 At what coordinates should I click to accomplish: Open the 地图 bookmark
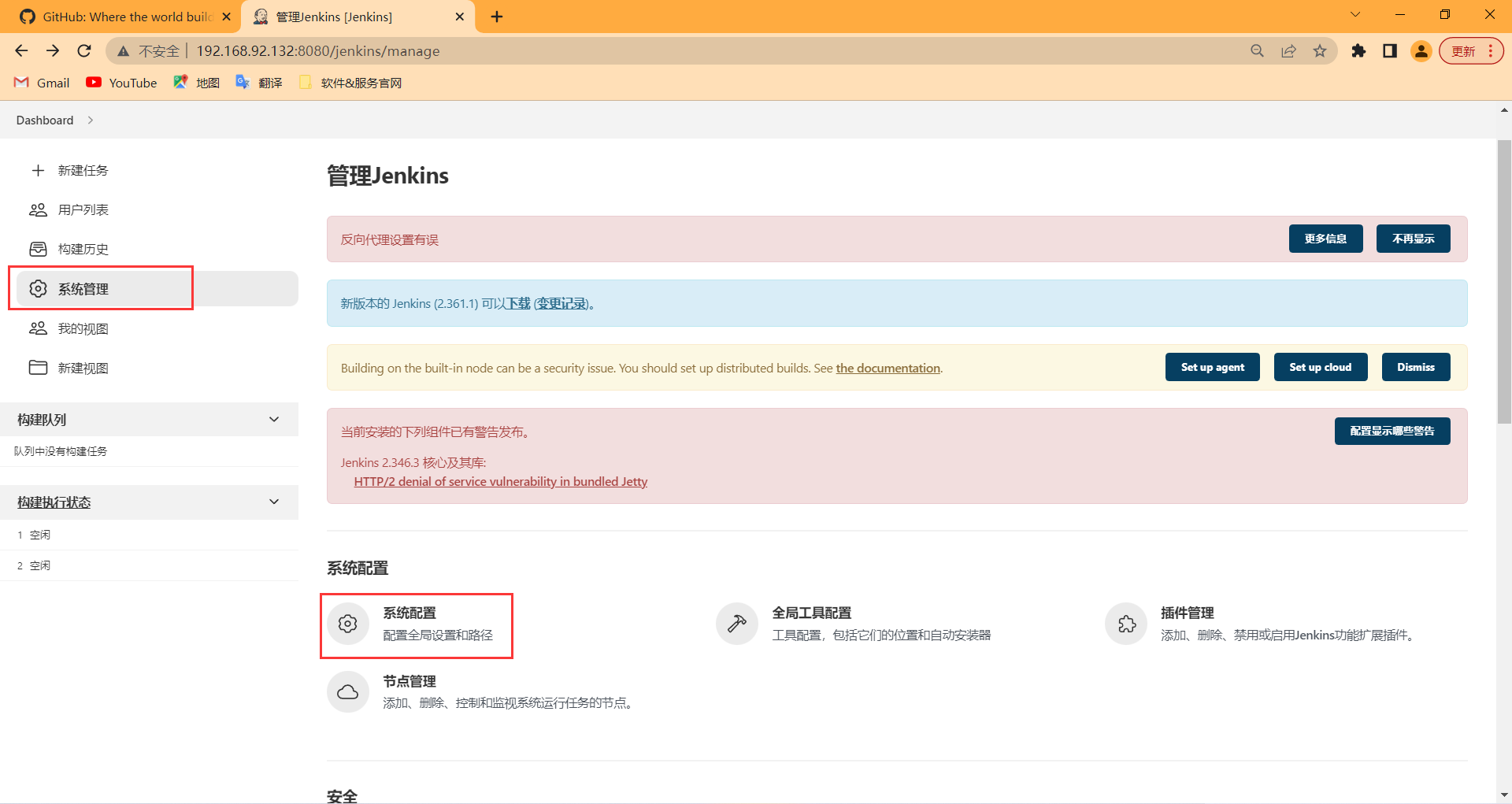tap(196, 83)
